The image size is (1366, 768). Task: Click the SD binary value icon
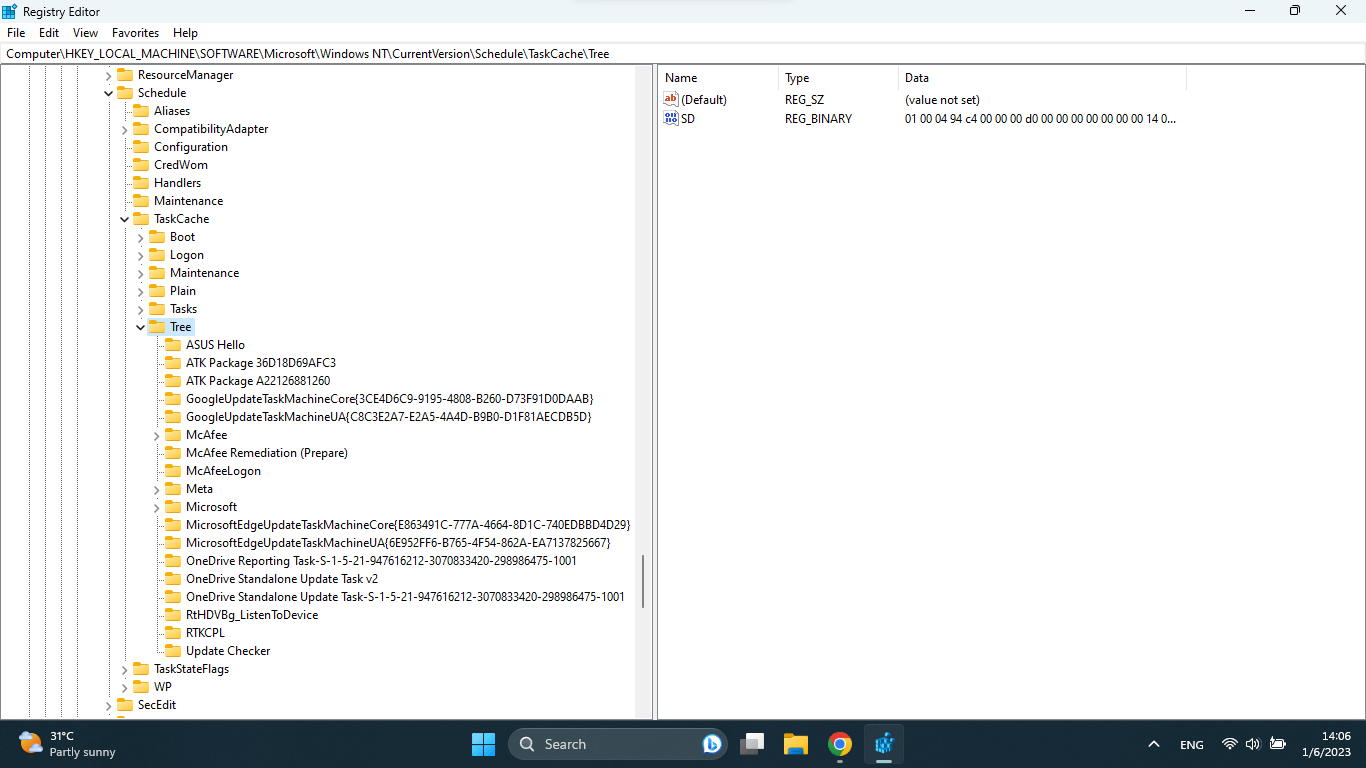671,118
